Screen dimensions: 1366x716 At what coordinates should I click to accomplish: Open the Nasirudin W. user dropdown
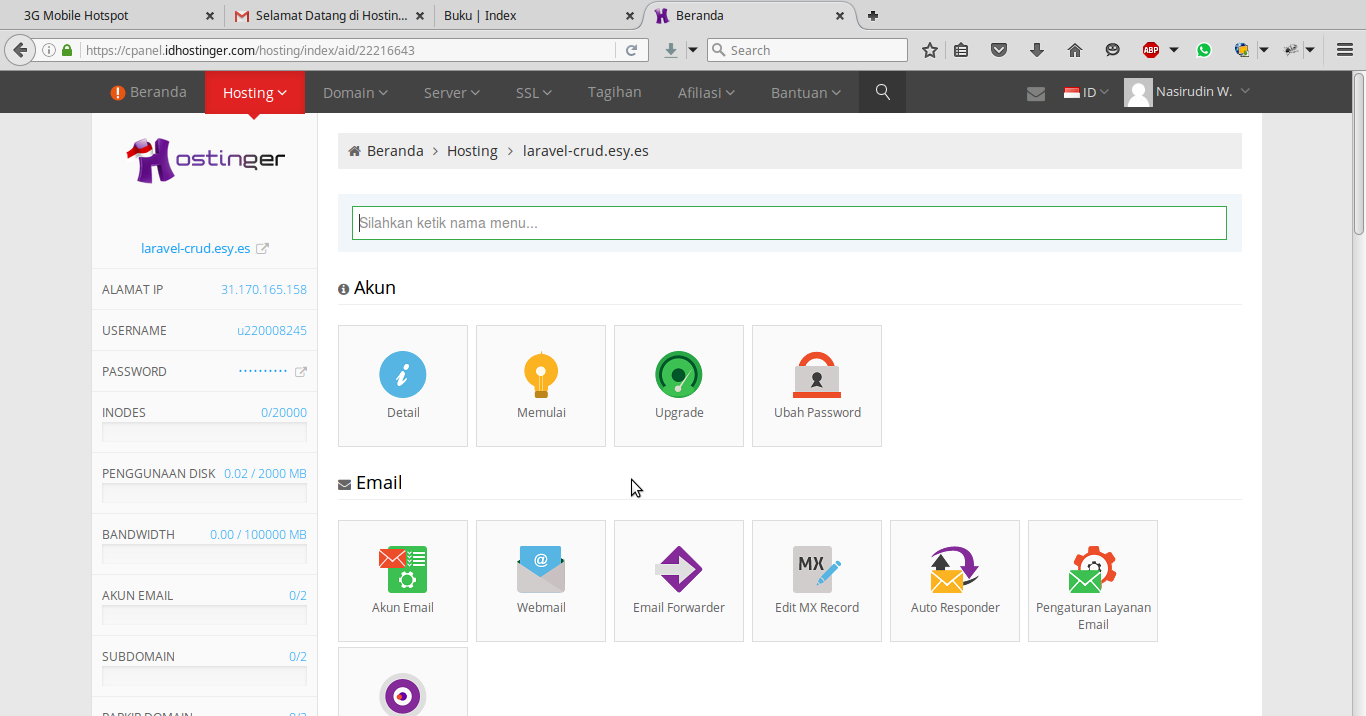[x=1188, y=92]
